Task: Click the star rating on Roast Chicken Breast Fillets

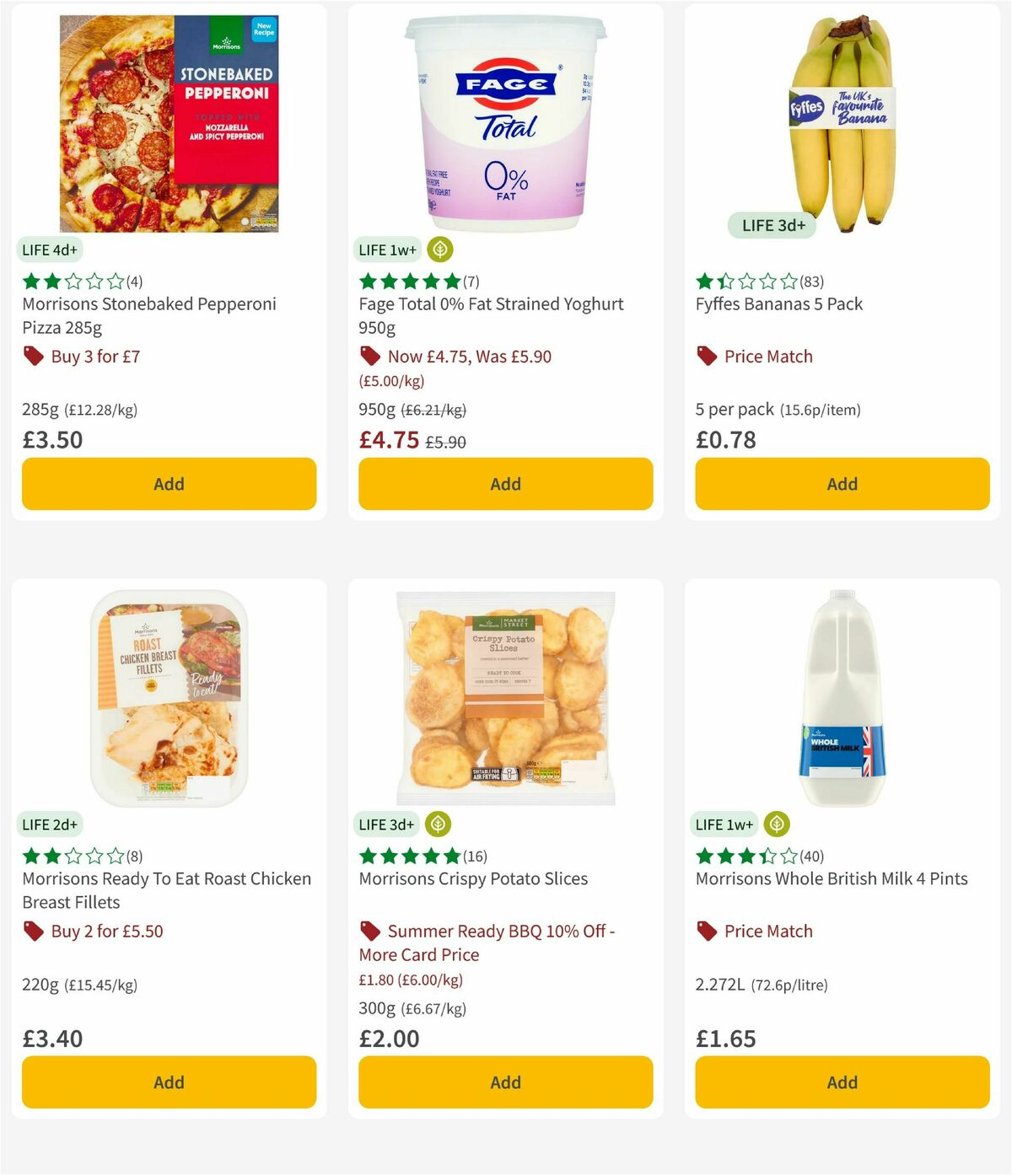Action: [x=68, y=854]
